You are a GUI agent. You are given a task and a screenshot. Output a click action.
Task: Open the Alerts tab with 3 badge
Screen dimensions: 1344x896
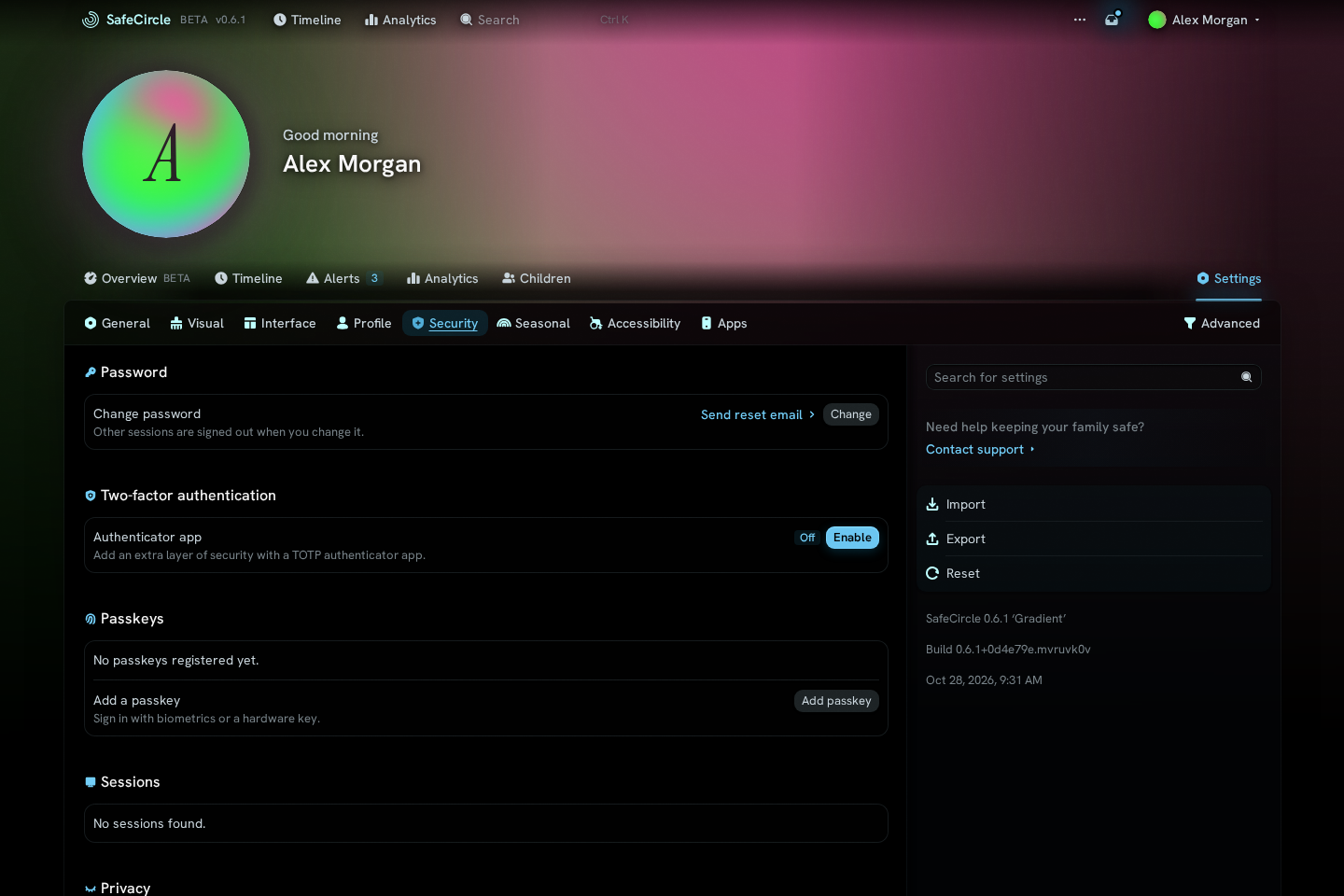(x=344, y=278)
